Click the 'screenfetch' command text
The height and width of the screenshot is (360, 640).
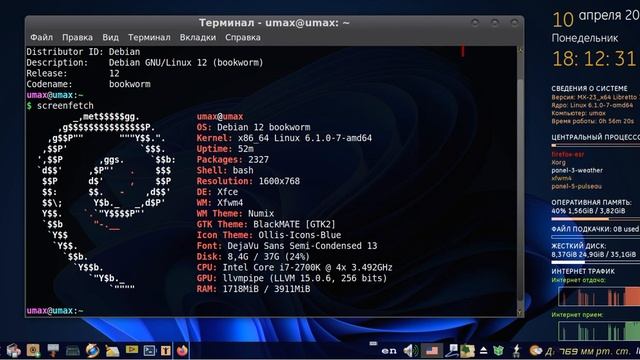(65, 106)
